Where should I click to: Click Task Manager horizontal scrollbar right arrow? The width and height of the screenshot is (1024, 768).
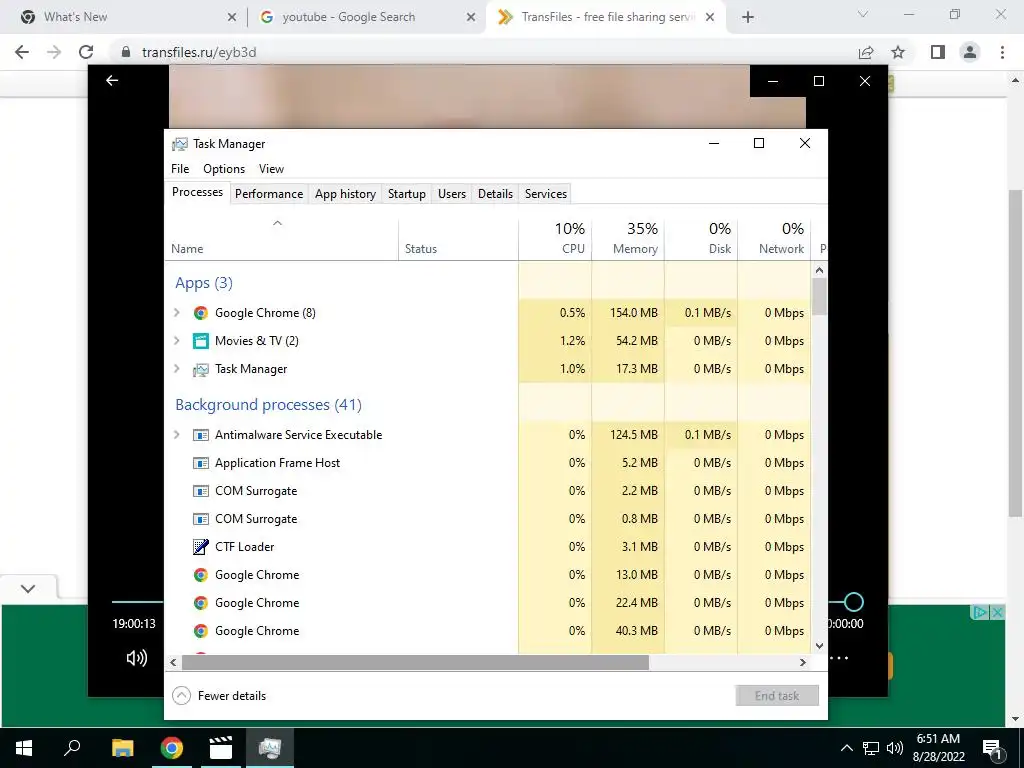click(803, 662)
